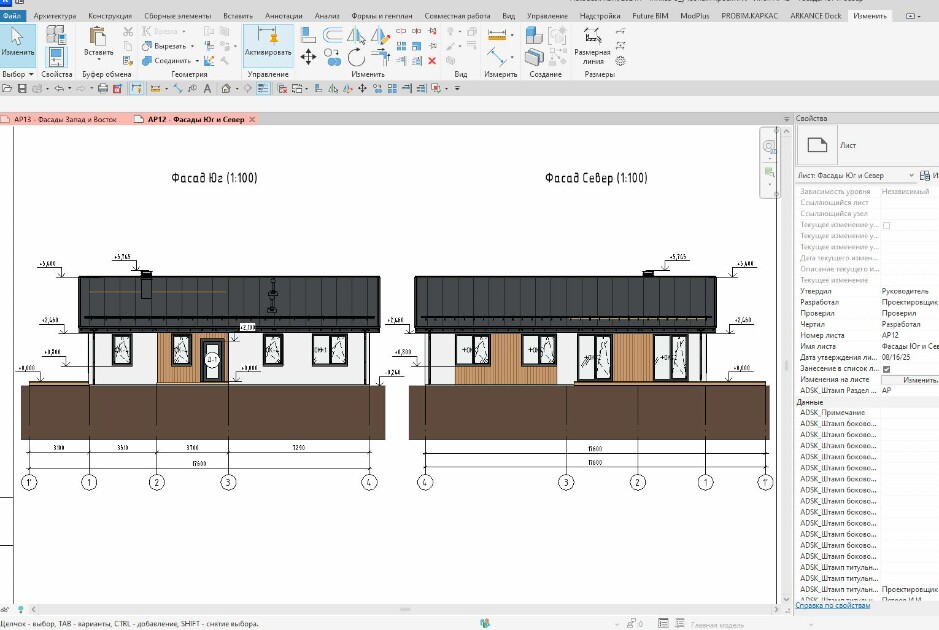
Task: Click Default 3D view house icon
Action: (226, 89)
